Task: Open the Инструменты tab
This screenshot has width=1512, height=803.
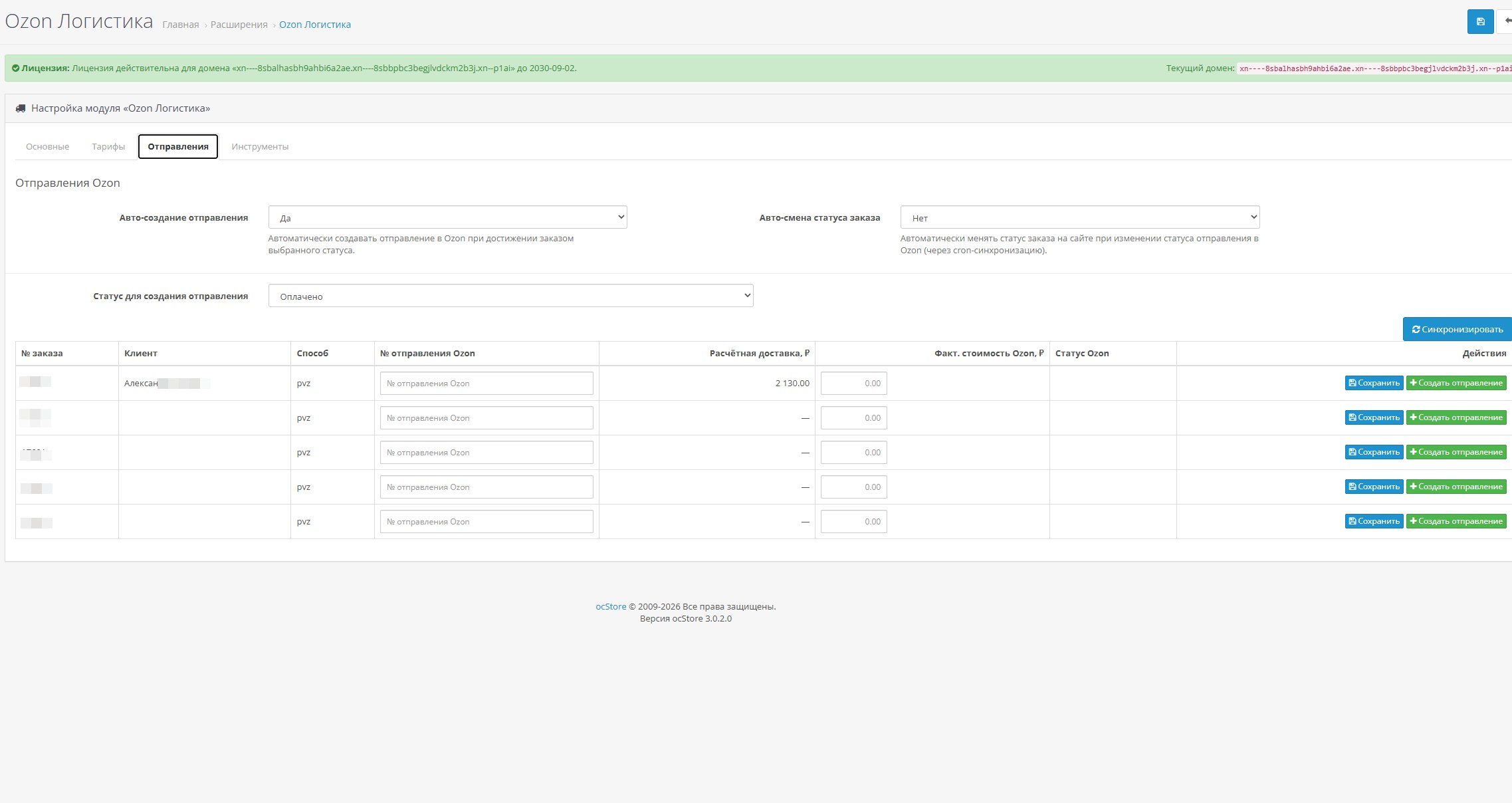Action: 260,146
